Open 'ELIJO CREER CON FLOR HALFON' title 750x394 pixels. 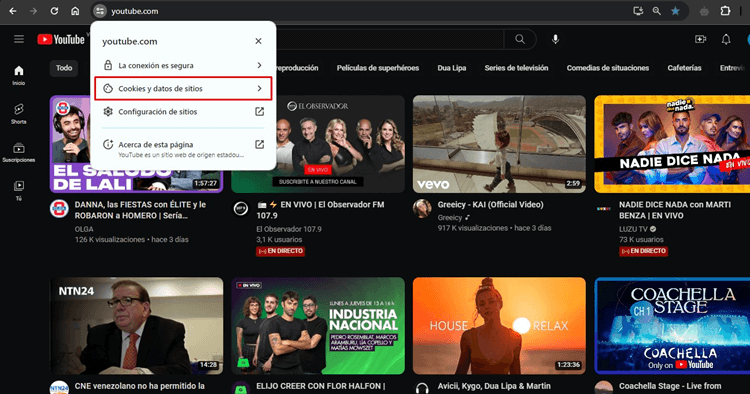point(320,386)
